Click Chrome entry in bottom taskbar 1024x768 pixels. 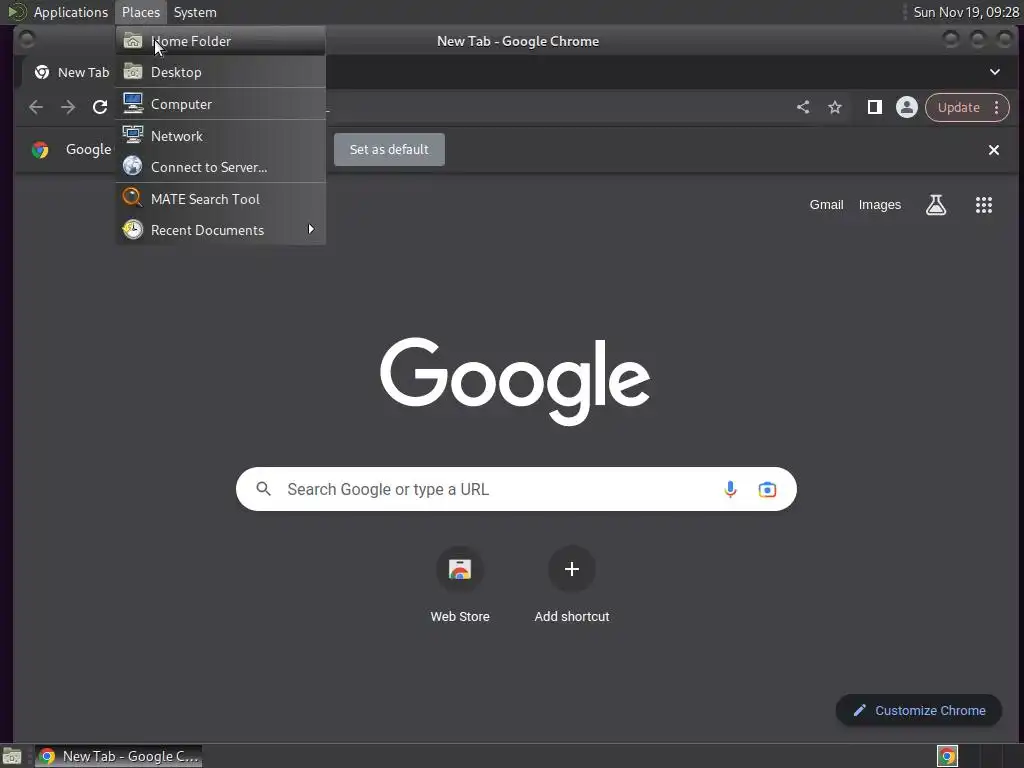pyautogui.click(x=118, y=756)
